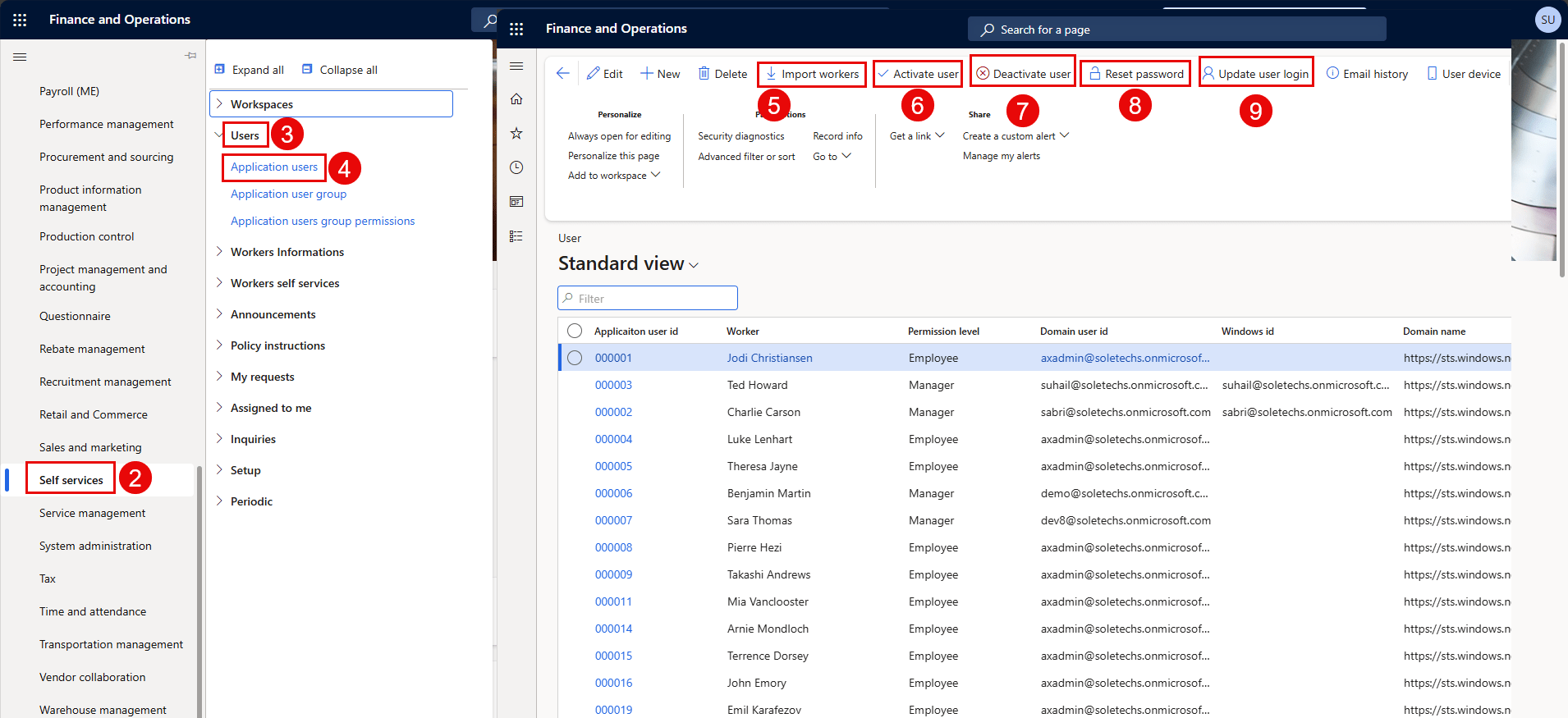Sort by the Permission level column header
The image size is (1568, 718).
[943, 331]
